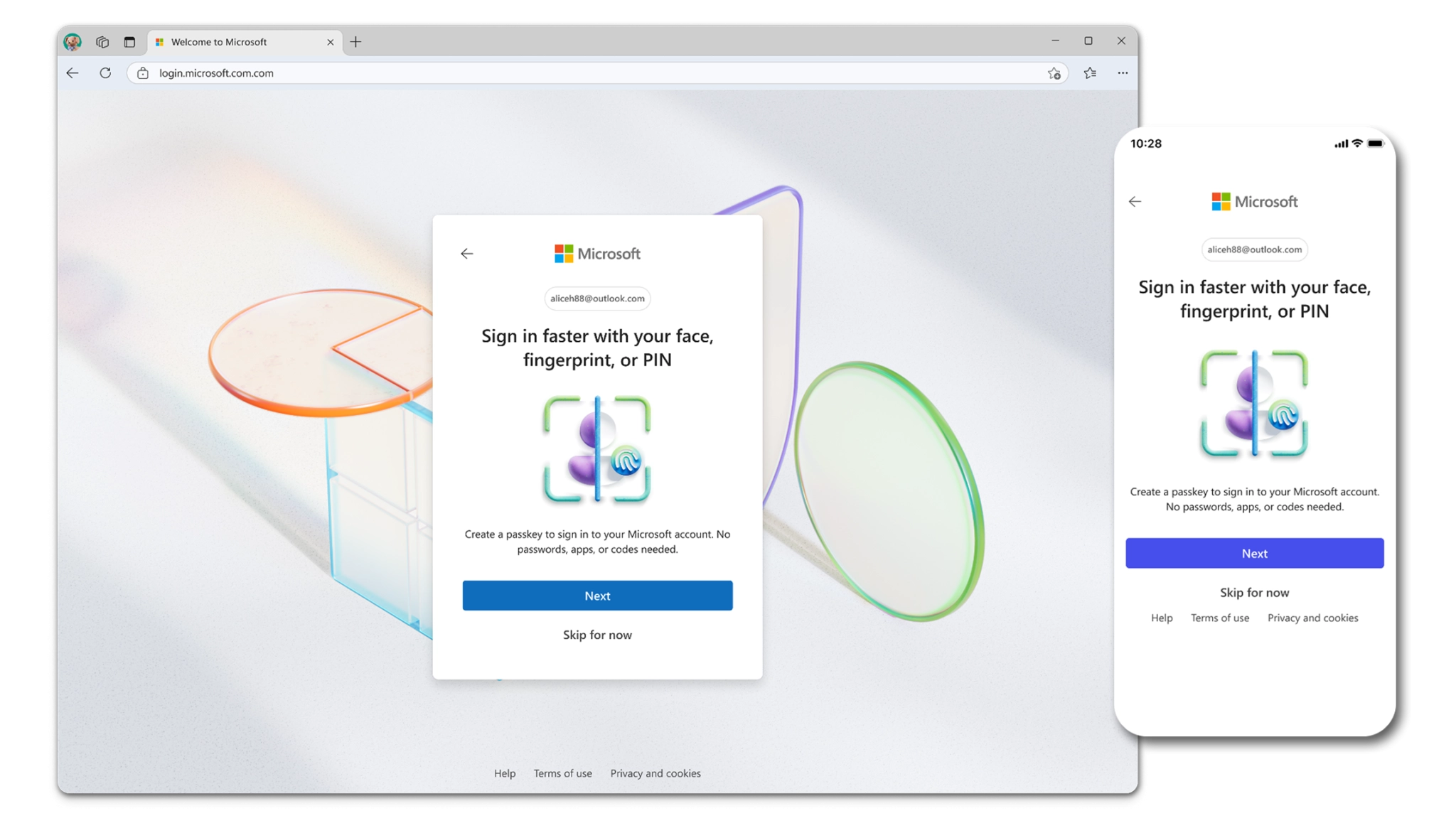Screen dimensions: 1456x828
Task: Add page to favorites star
Action: click(1054, 73)
